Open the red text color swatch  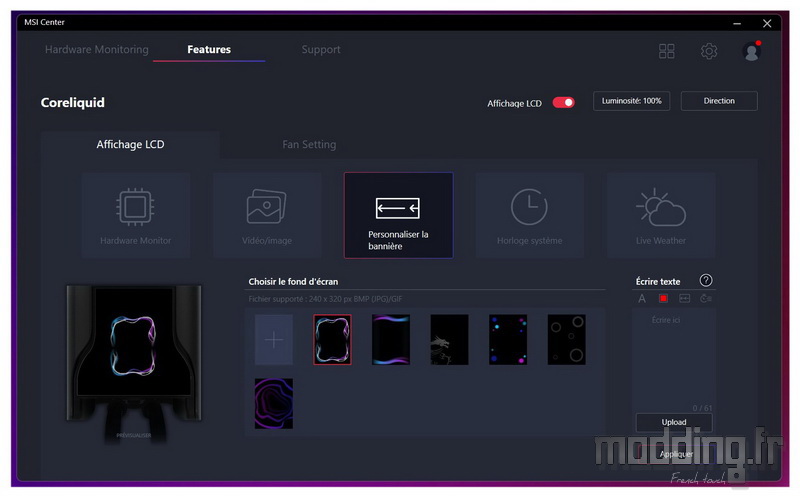click(663, 298)
